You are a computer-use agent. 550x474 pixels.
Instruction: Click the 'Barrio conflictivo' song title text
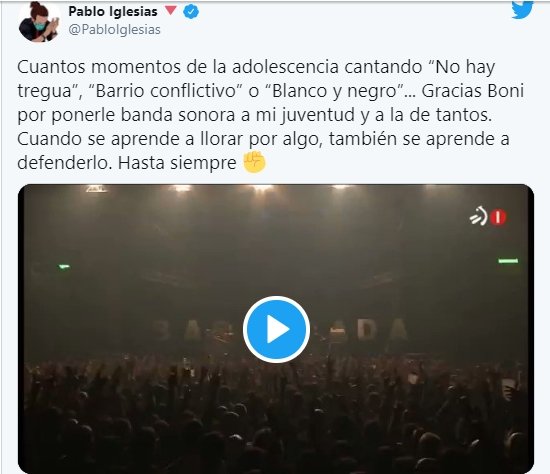point(166,91)
